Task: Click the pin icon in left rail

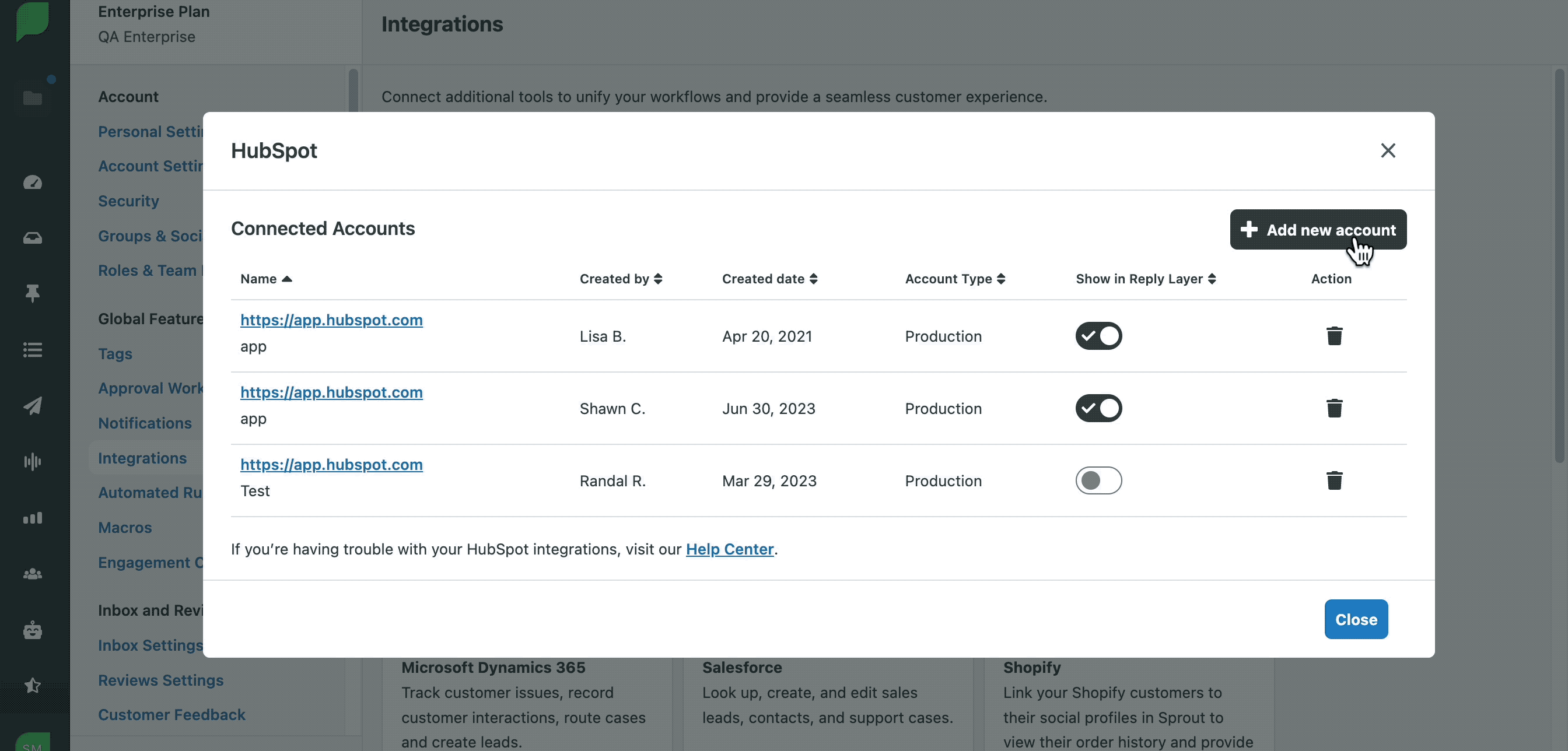Action: coord(32,293)
